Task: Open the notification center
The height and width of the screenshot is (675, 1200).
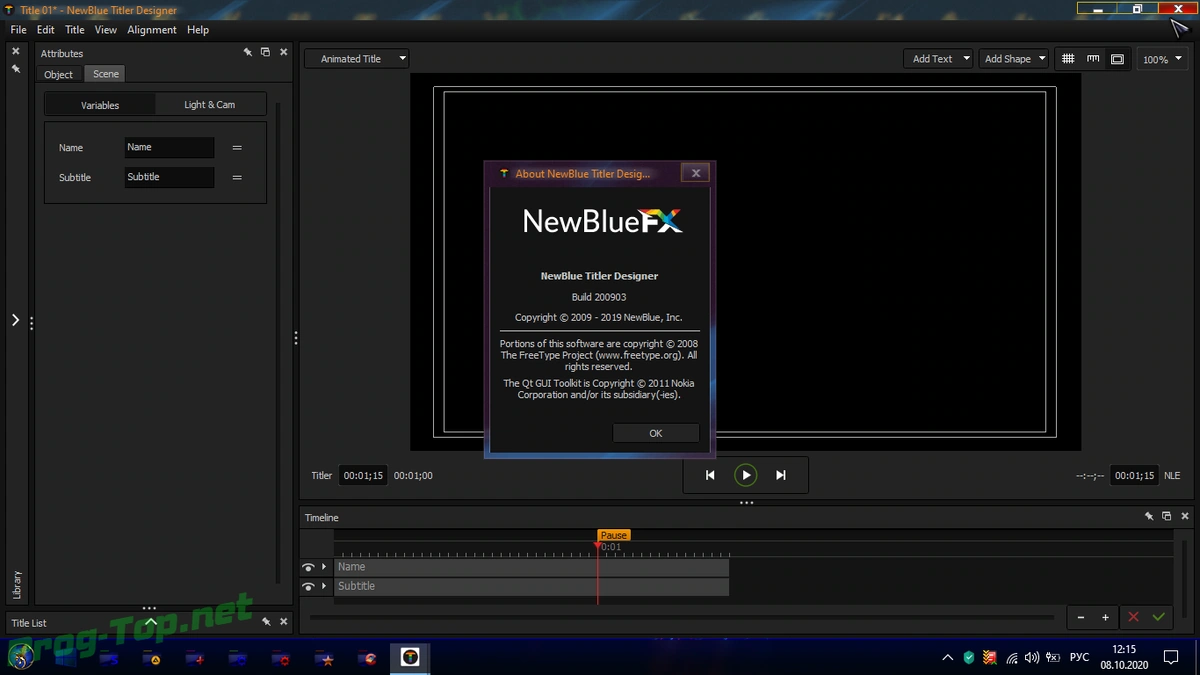Action: point(1171,658)
